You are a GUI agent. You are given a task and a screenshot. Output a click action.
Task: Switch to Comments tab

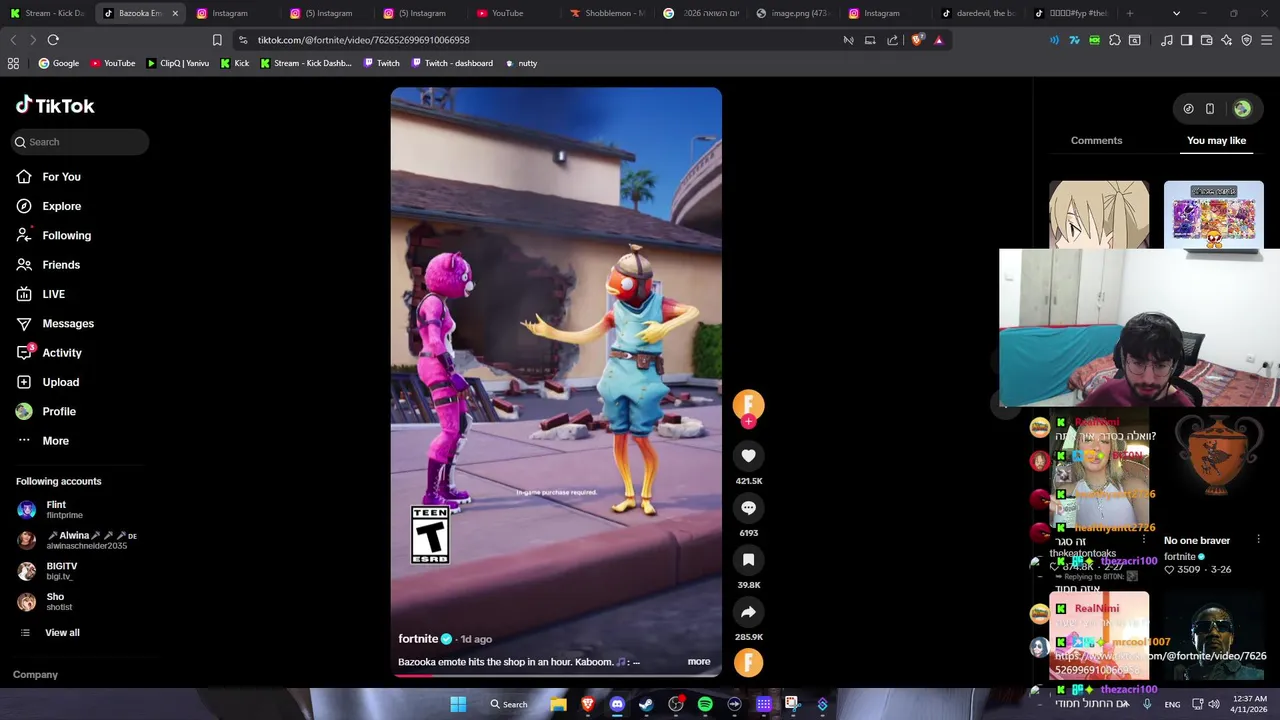(x=1096, y=141)
